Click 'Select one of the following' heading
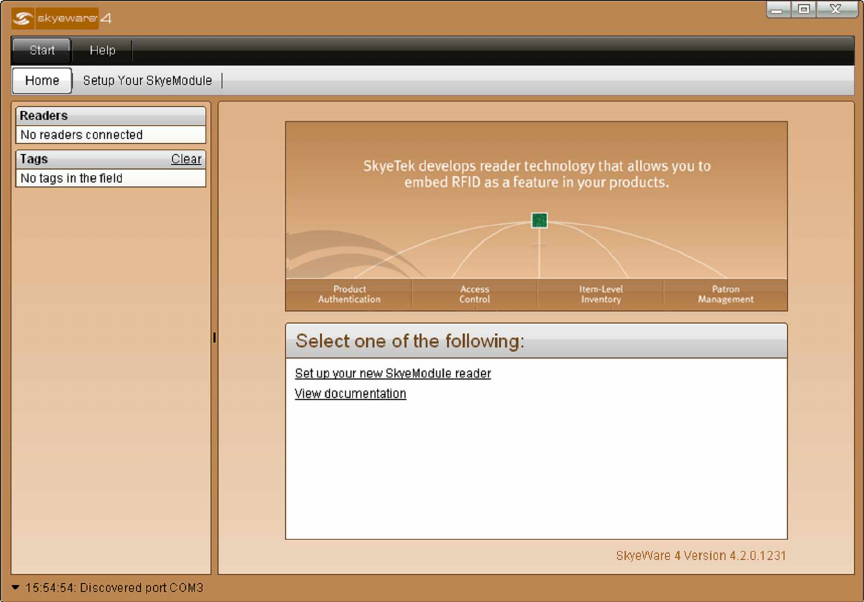The height and width of the screenshot is (602, 864). tap(410, 341)
